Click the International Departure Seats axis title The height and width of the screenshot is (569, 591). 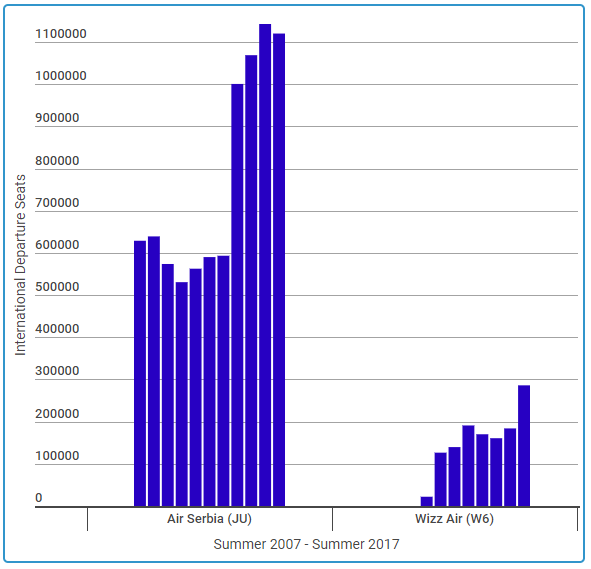[x=20, y=265]
